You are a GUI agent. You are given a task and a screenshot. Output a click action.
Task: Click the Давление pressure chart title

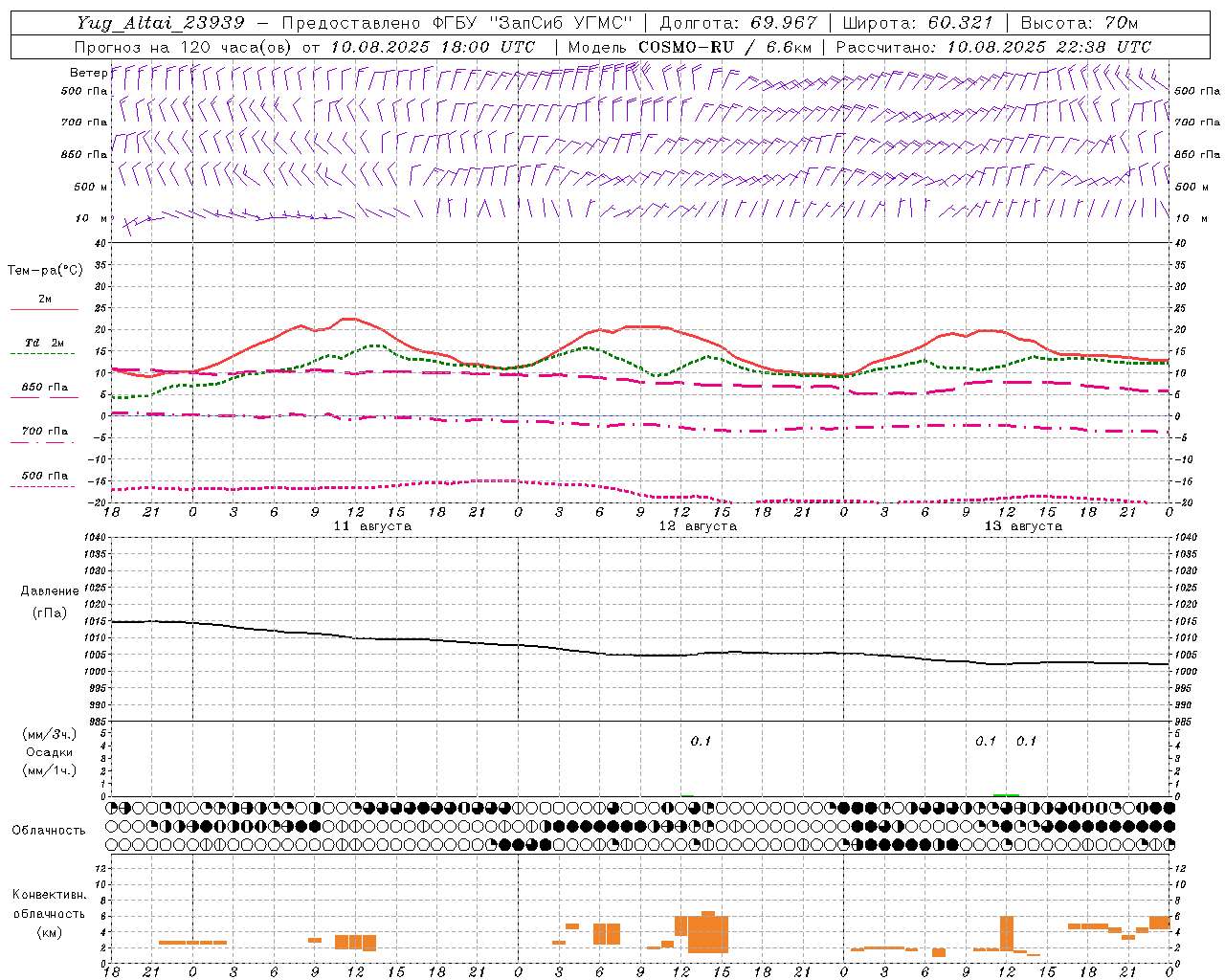50,591
